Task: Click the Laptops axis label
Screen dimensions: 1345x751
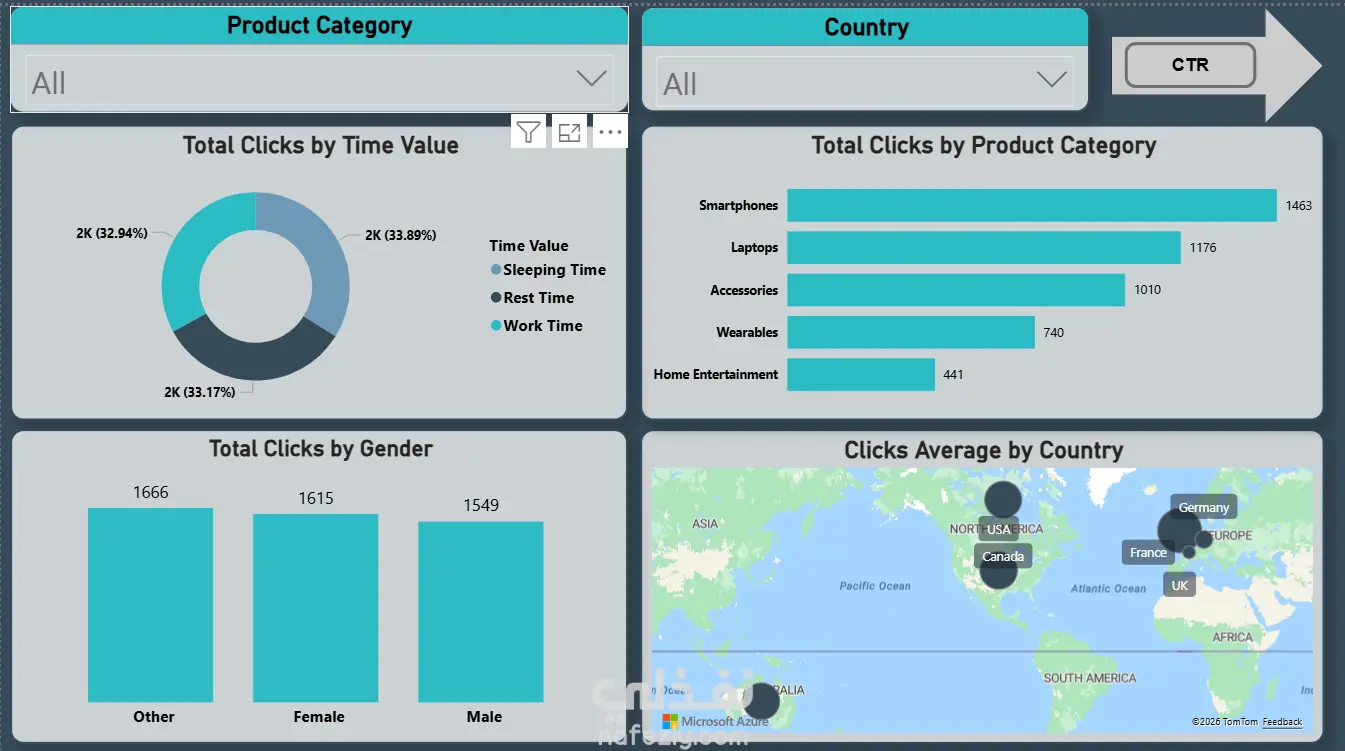Action: (x=754, y=248)
